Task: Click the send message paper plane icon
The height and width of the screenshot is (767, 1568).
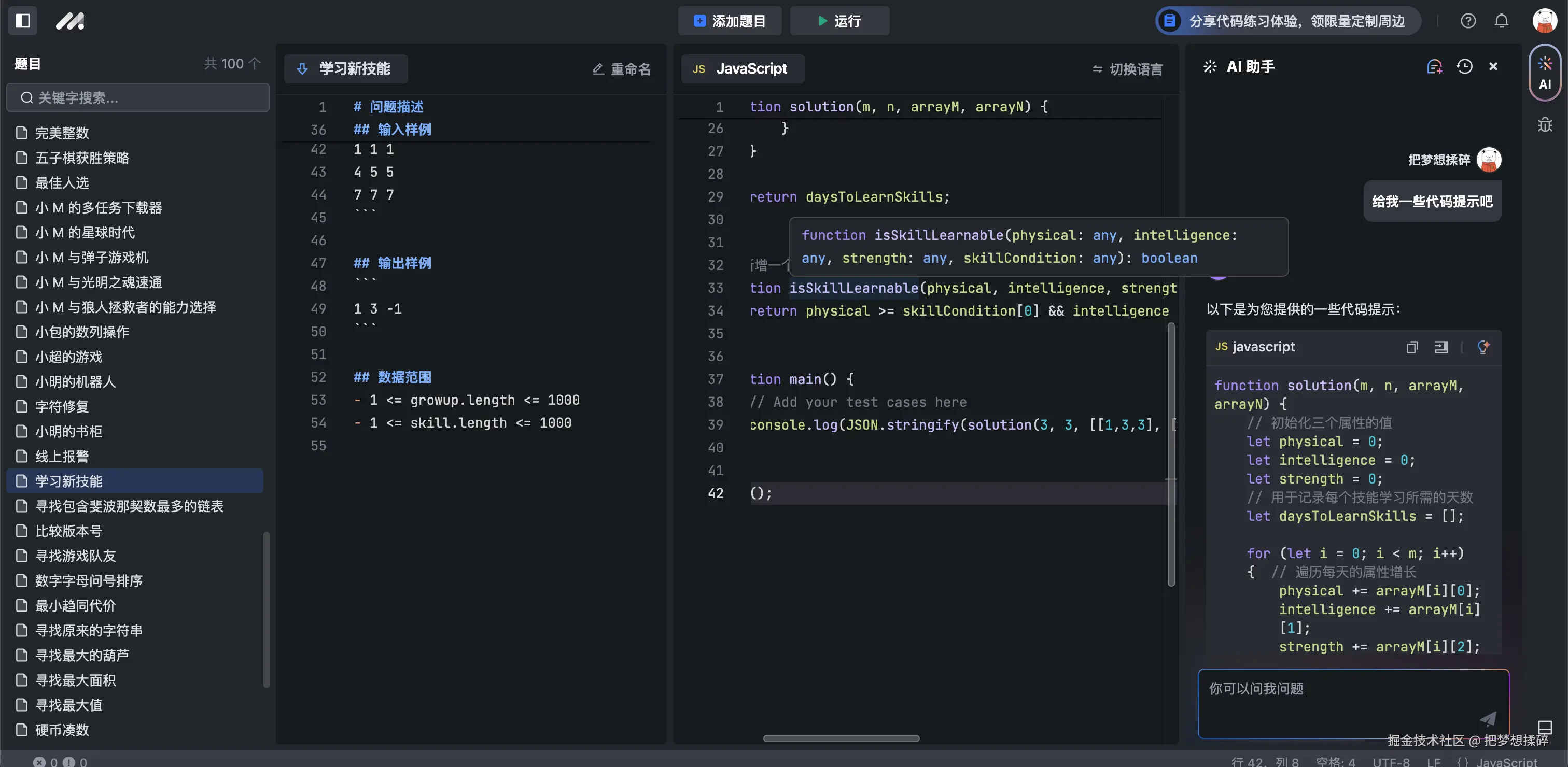Action: (1487, 718)
